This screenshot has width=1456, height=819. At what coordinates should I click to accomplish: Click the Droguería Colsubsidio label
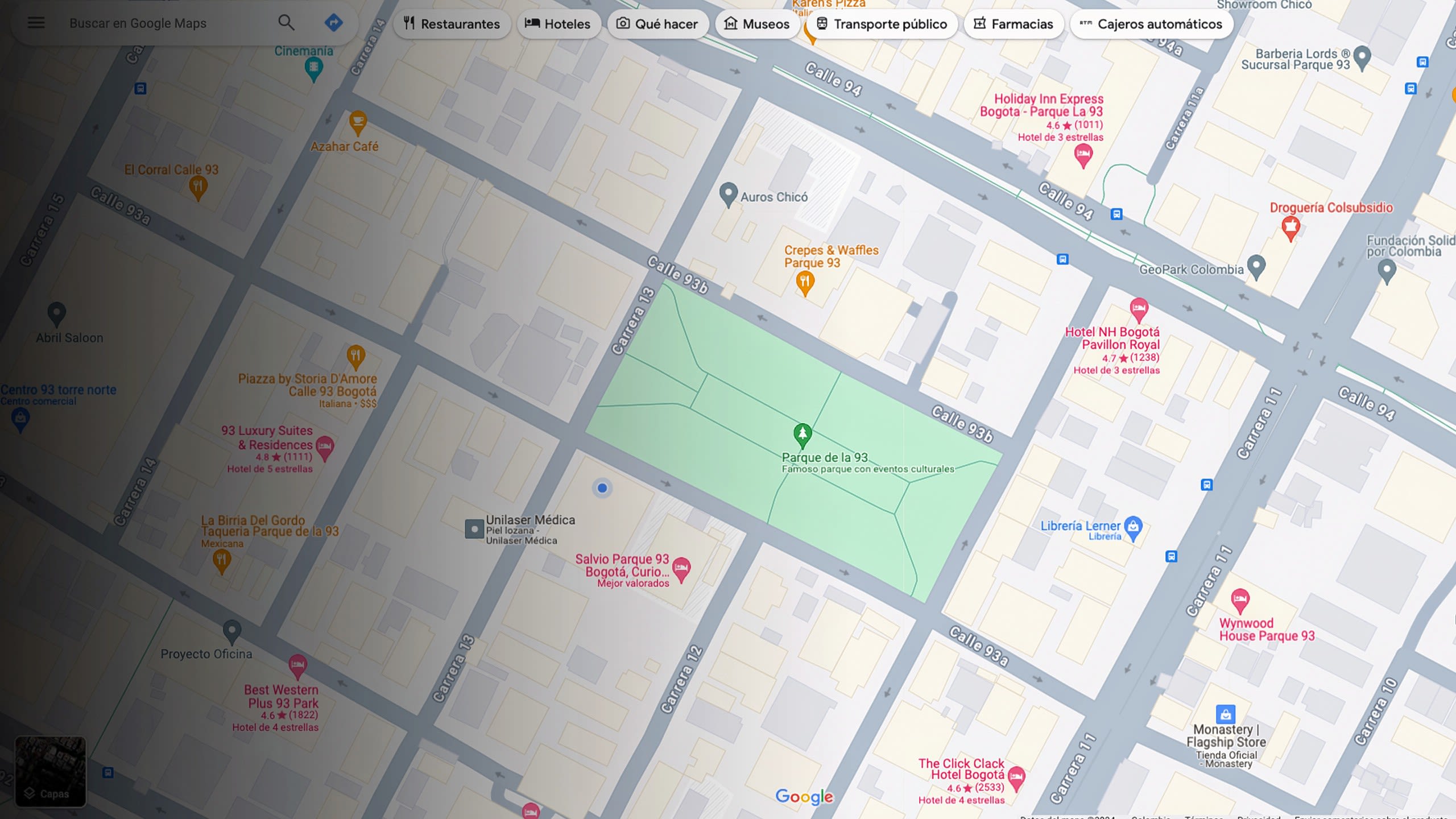point(1331,208)
